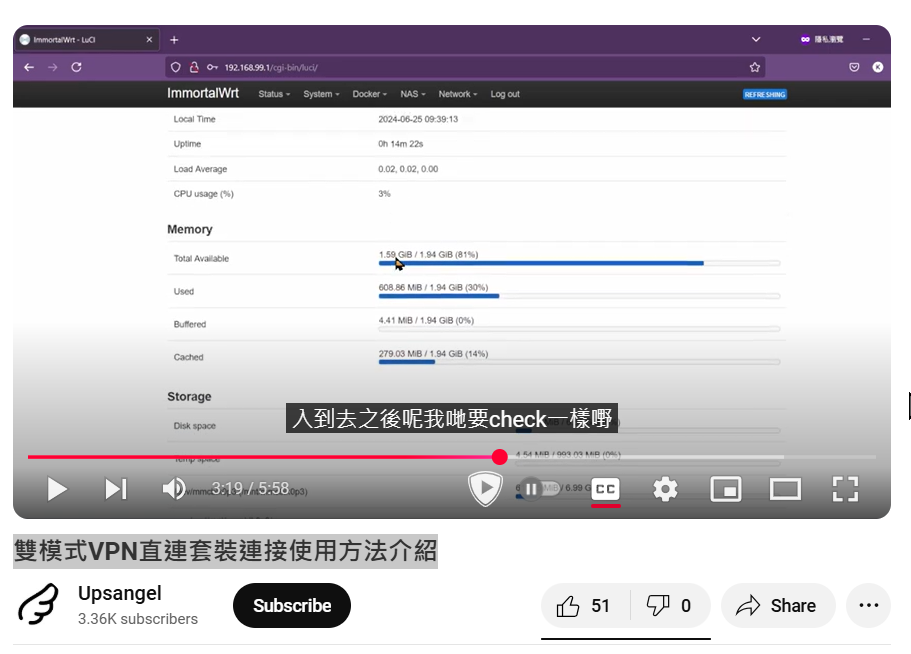The image size is (911, 654).
Task: Expand the Network menu in ImmortalWrt
Action: coord(458,94)
